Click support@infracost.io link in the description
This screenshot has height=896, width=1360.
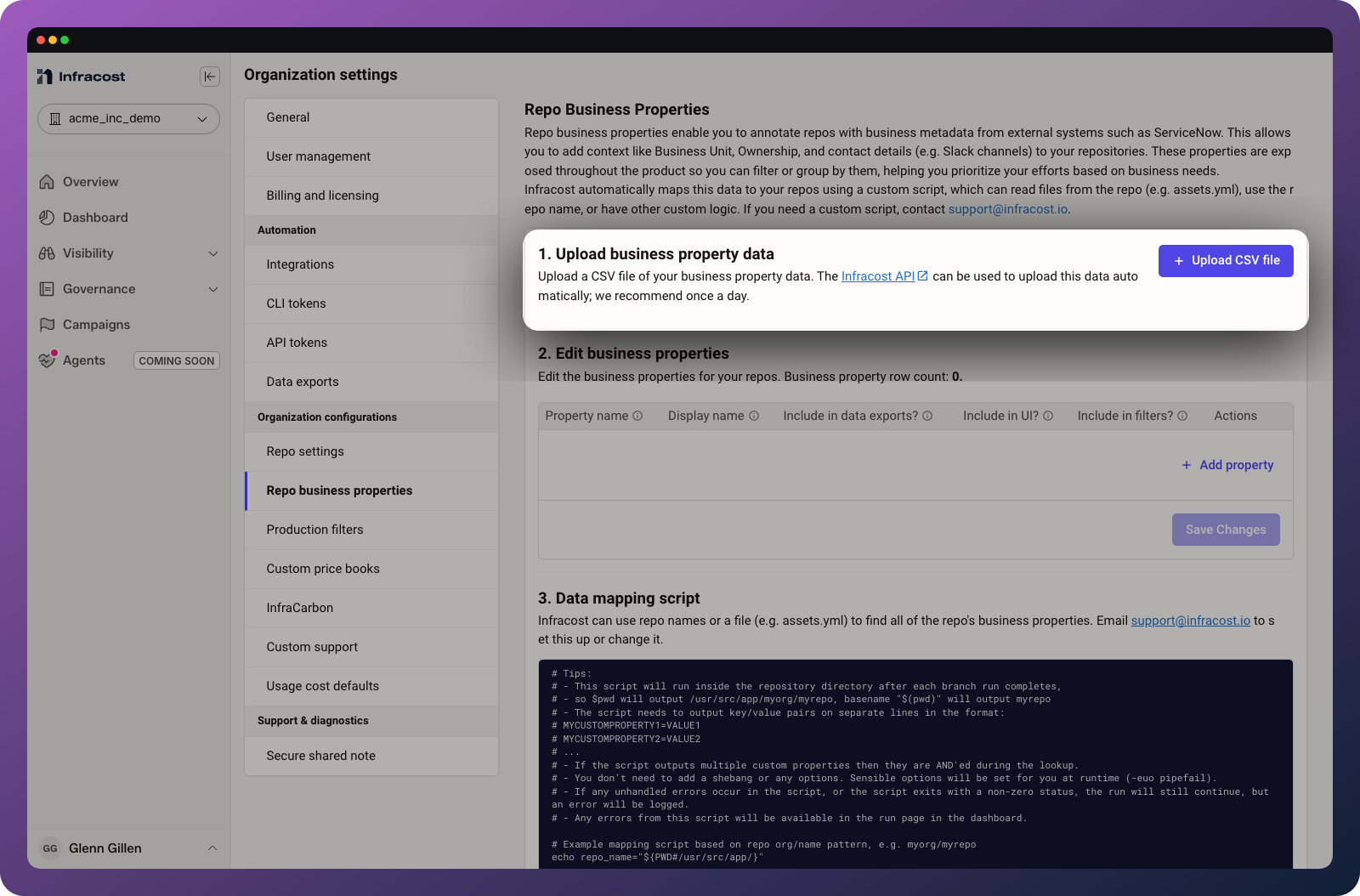point(1008,209)
